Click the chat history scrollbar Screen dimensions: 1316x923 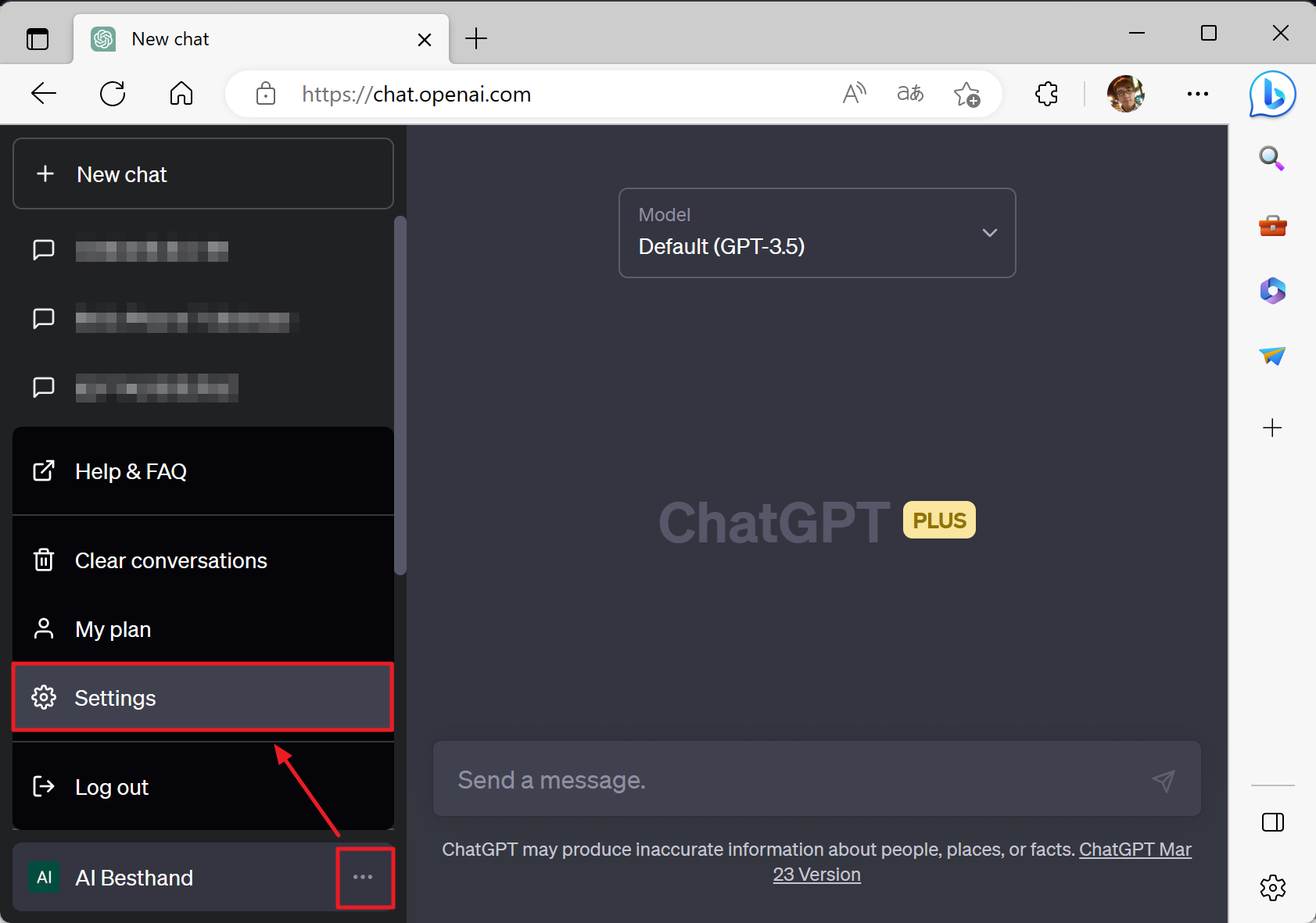400,395
